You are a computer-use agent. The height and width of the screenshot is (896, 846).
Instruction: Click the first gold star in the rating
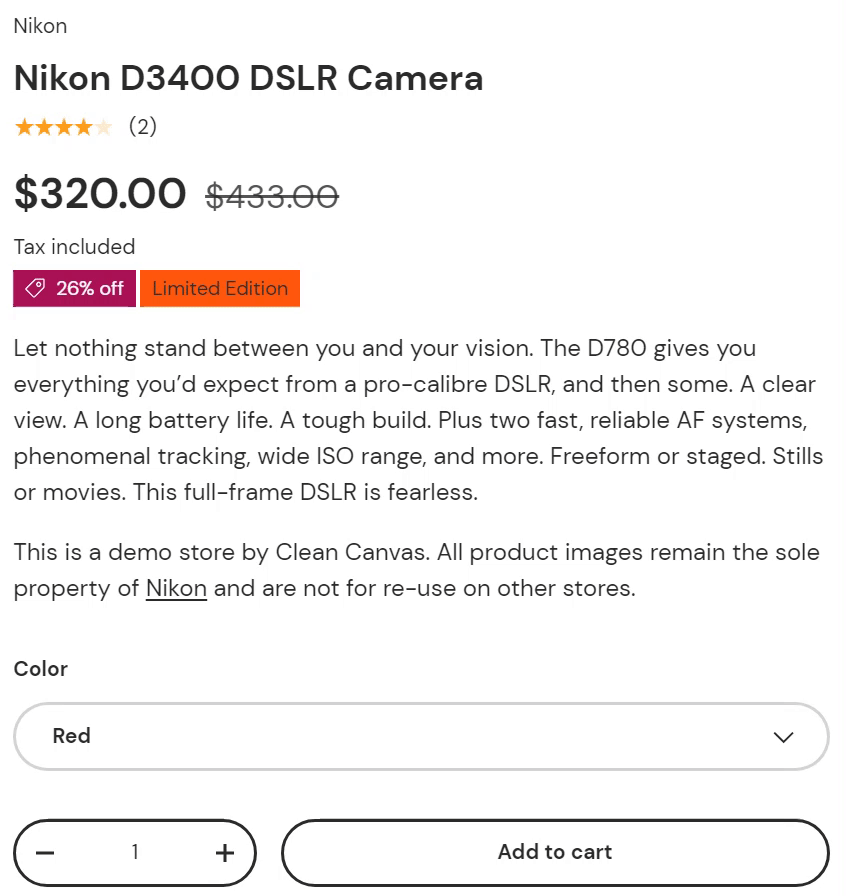coord(24,127)
